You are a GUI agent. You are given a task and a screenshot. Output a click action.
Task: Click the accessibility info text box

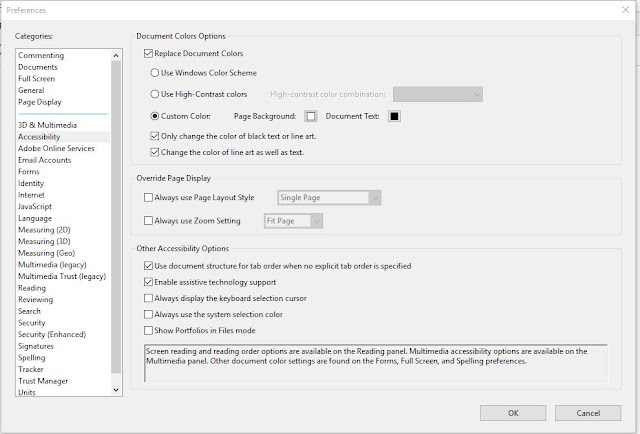pos(376,363)
